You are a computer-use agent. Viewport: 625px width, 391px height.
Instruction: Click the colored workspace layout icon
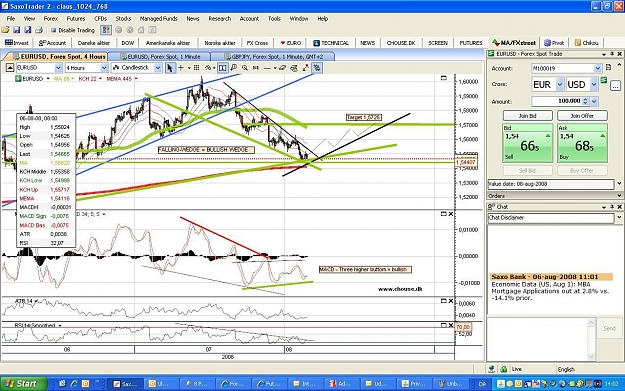pyautogui.click(x=106, y=30)
